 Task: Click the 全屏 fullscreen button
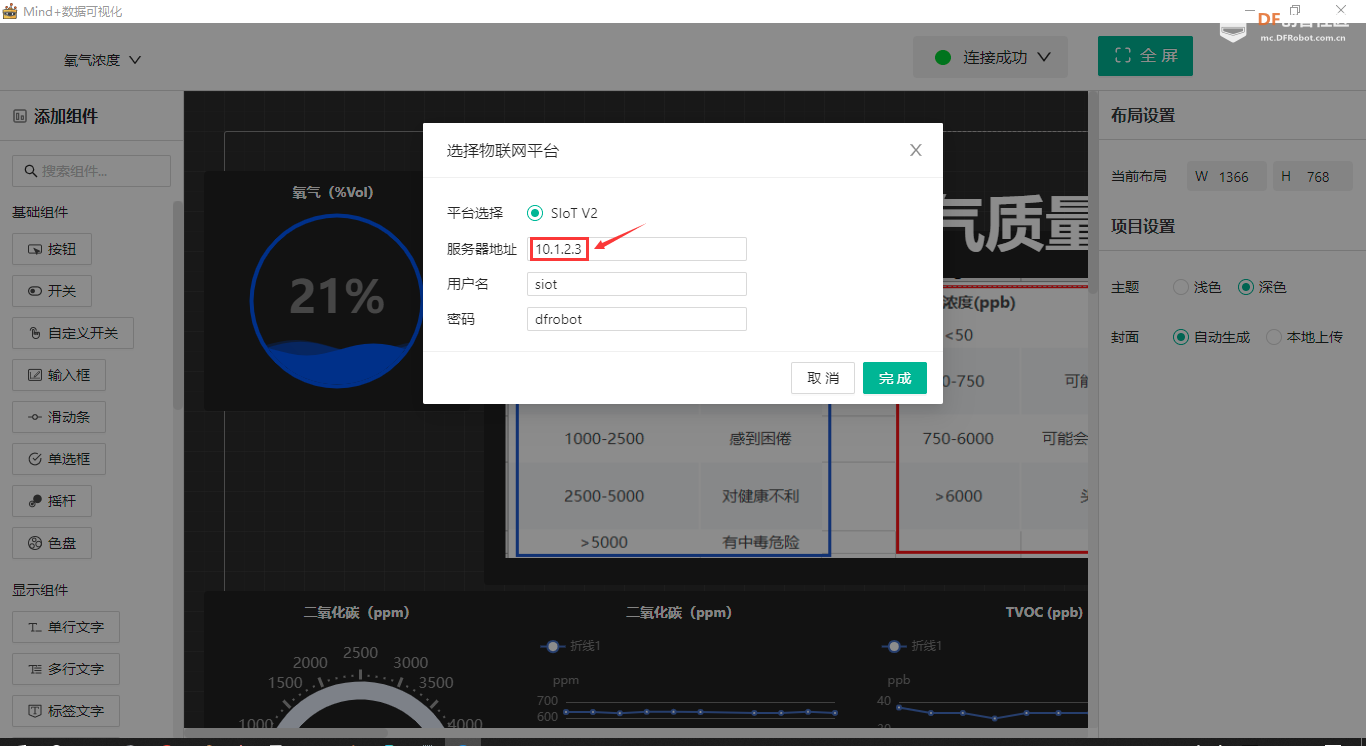[x=1145, y=56]
